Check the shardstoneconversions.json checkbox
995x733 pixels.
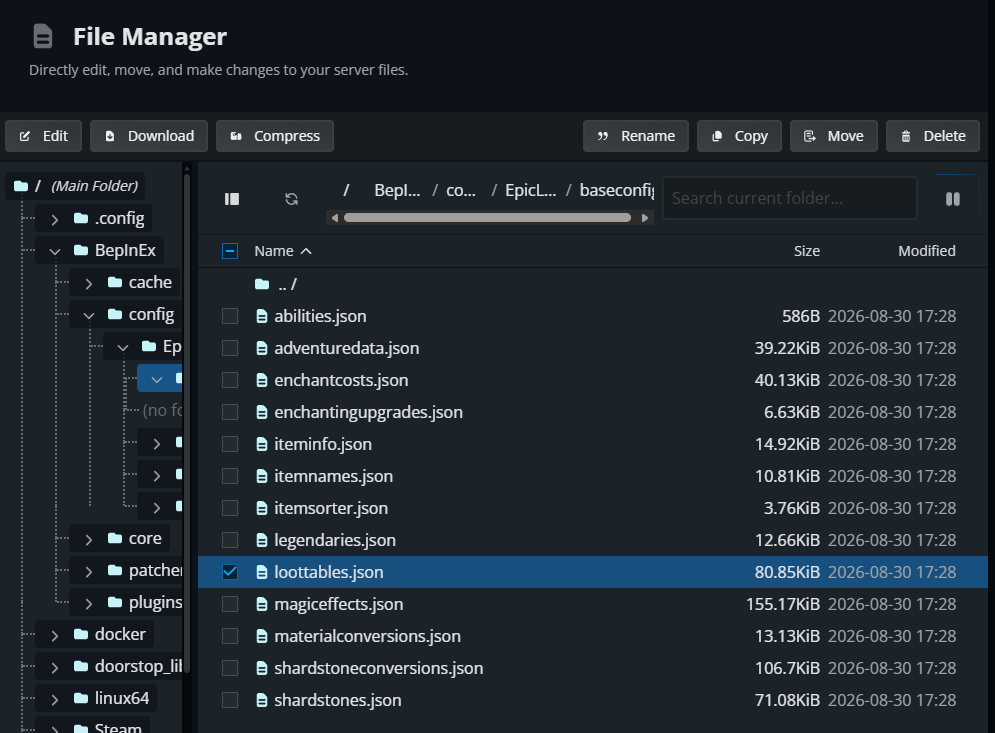[230, 668]
